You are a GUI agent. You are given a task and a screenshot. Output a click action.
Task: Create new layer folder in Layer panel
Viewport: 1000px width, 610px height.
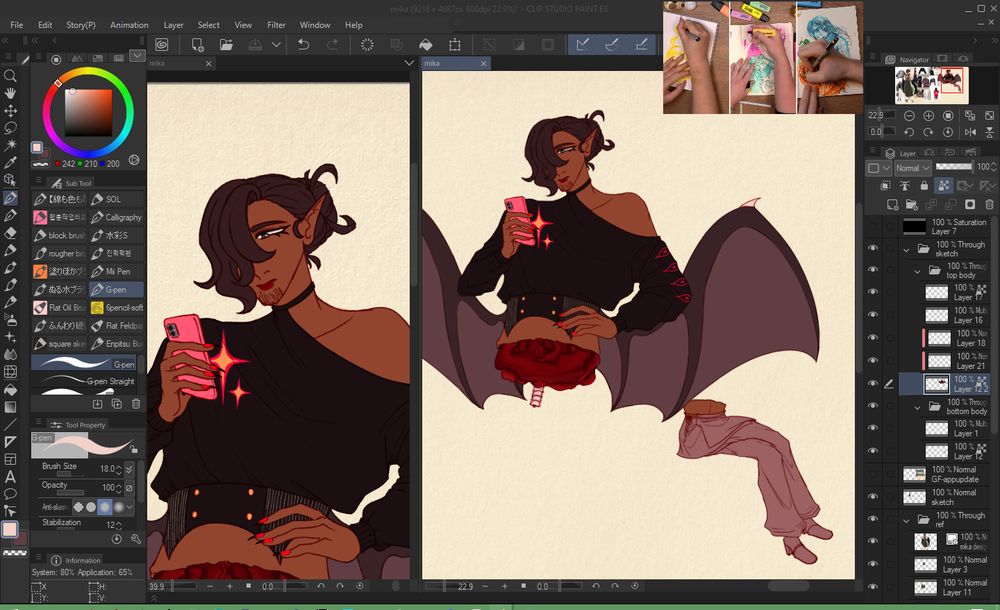pyautogui.click(x=911, y=204)
